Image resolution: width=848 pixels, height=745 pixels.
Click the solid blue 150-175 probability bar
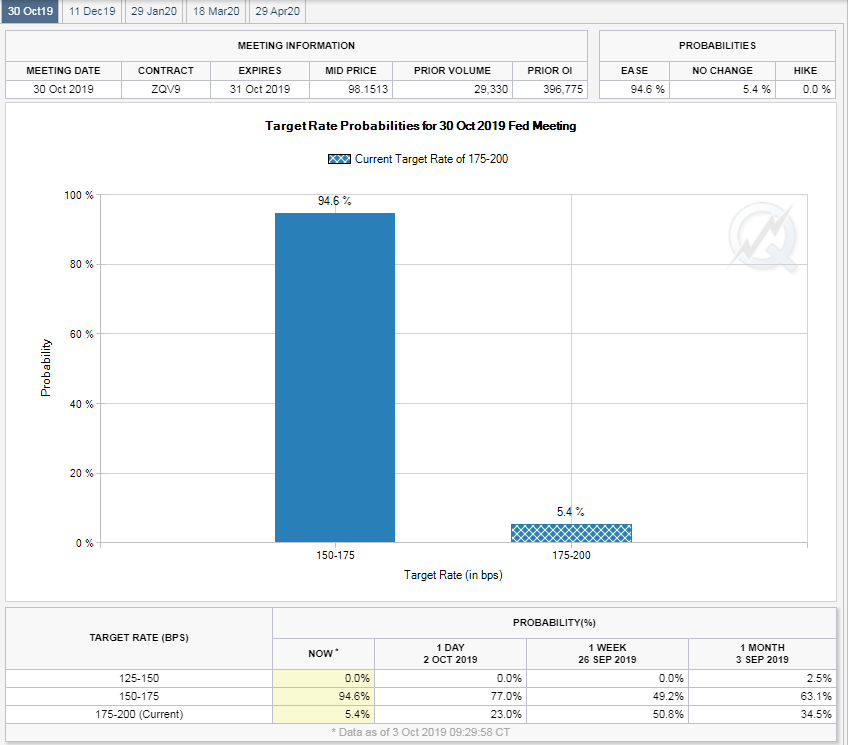(335, 377)
